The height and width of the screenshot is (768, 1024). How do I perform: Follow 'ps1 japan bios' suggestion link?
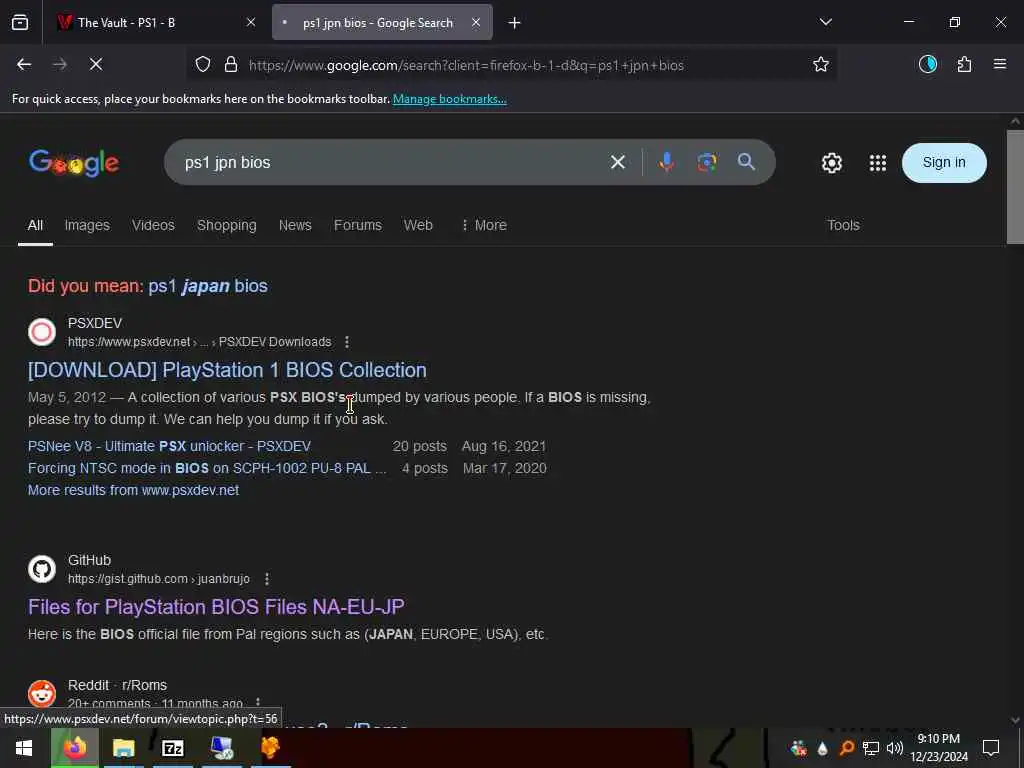coord(208,286)
